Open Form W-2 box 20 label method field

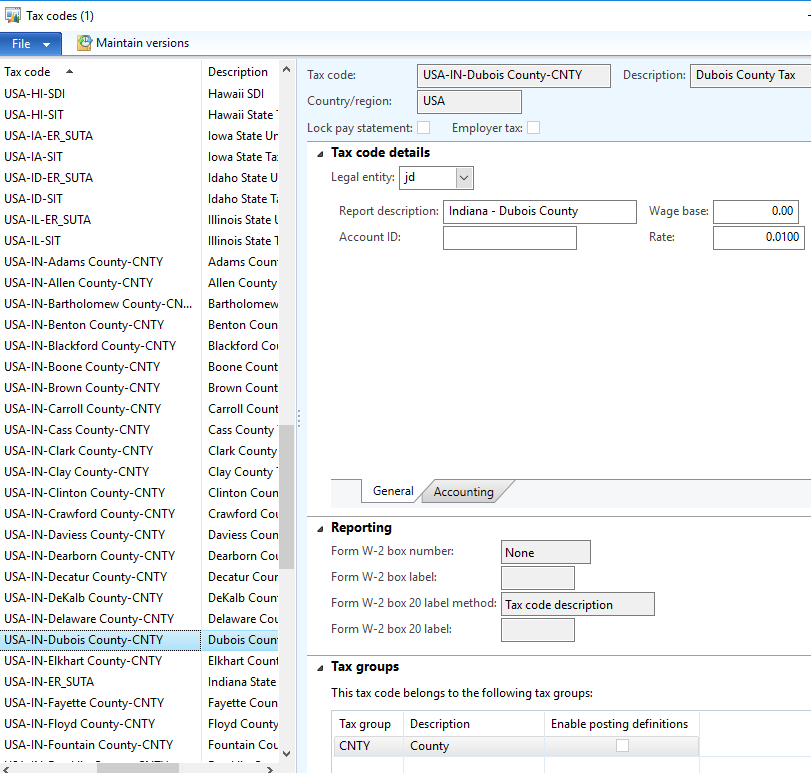pyautogui.click(x=578, y=604)
